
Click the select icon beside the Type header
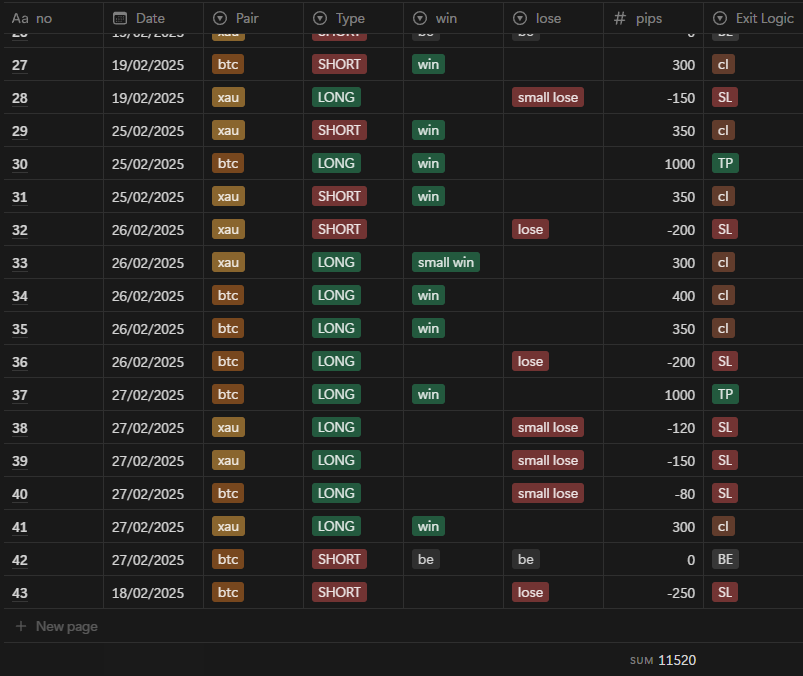[320, 18]
